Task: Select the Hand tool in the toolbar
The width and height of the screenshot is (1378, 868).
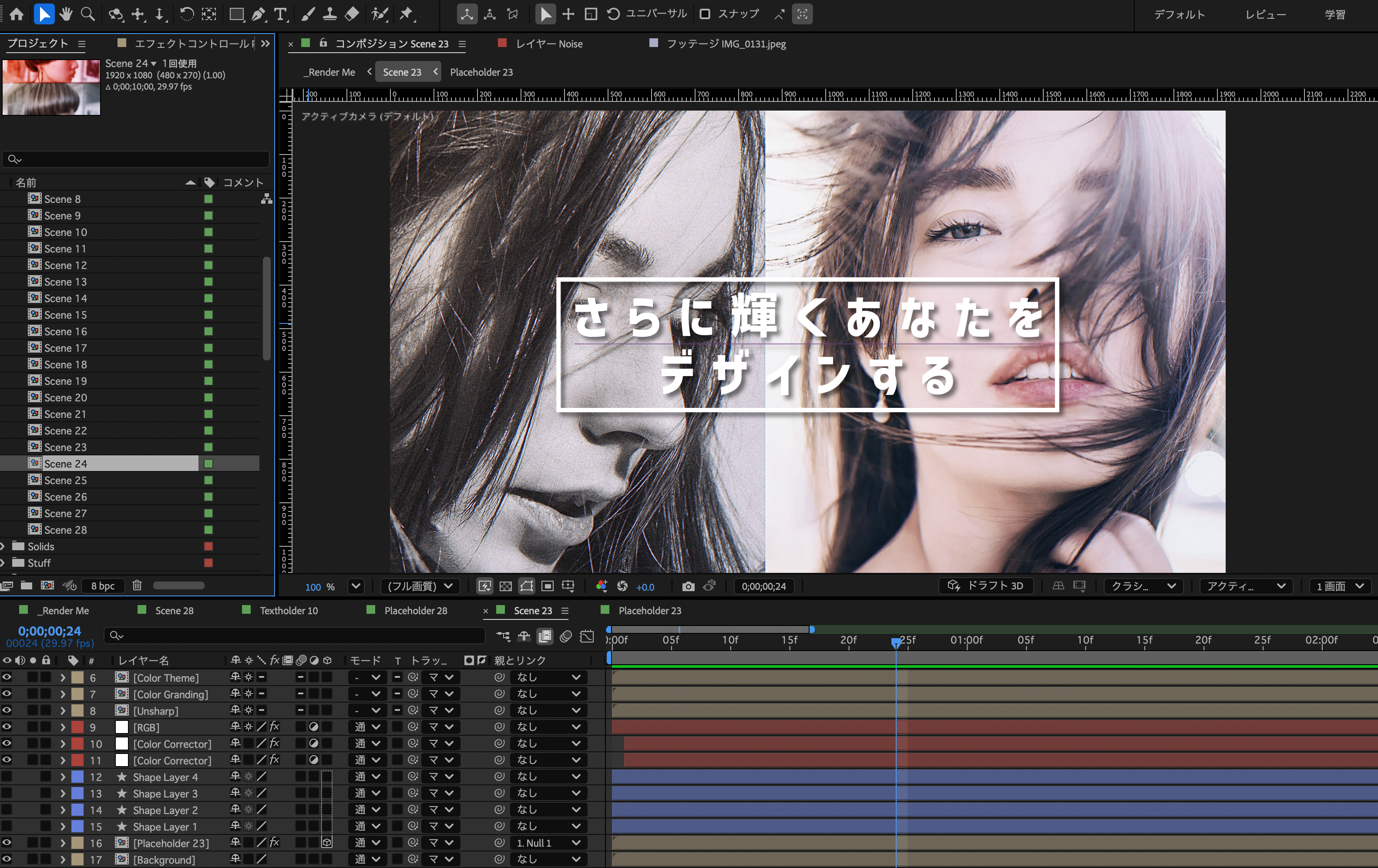Action: click(66, 14)
